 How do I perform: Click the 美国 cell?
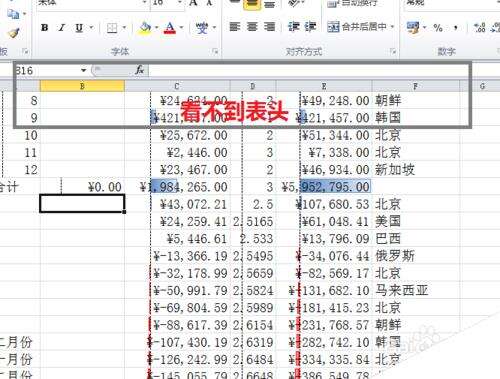point(416,221)
